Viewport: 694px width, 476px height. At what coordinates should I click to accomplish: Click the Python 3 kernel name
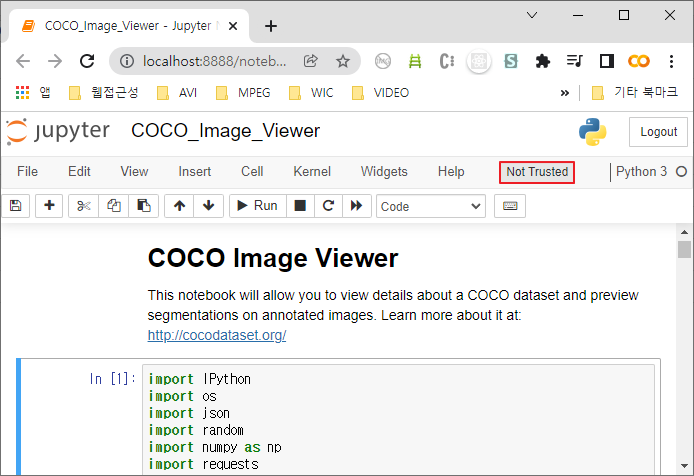641,171
